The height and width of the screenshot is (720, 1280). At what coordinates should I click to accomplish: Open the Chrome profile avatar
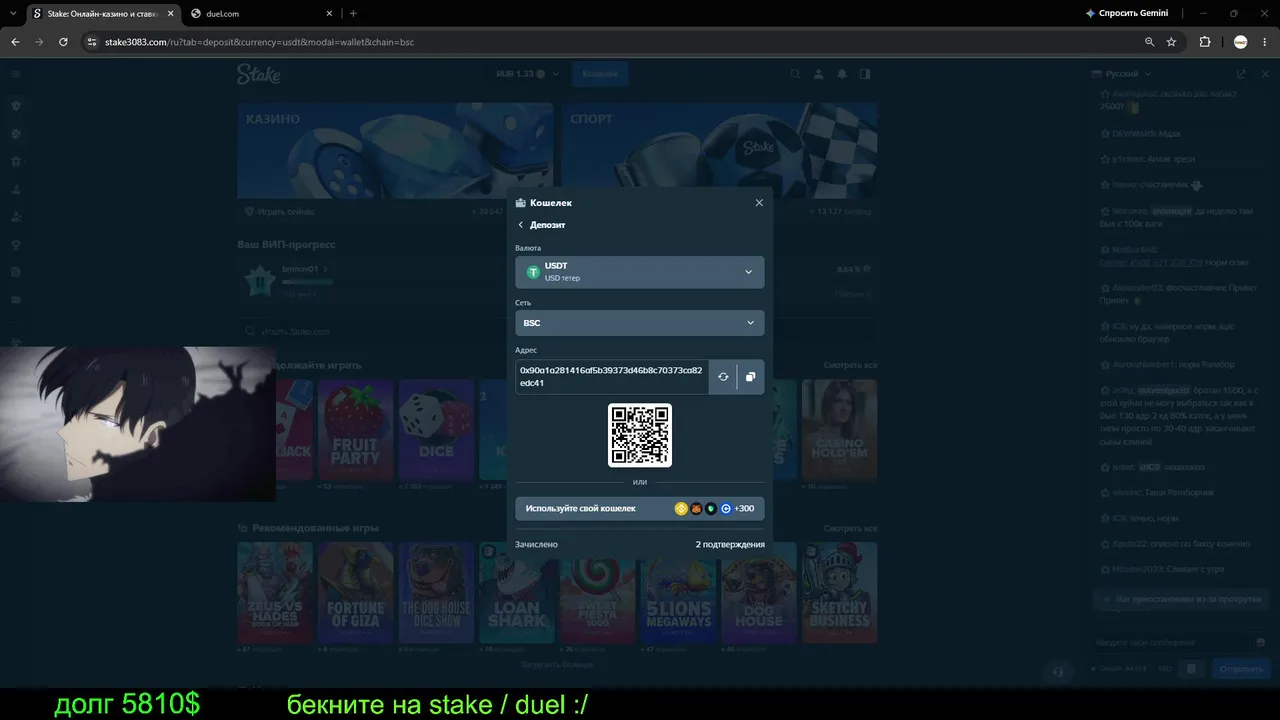tap(1241, 42)
